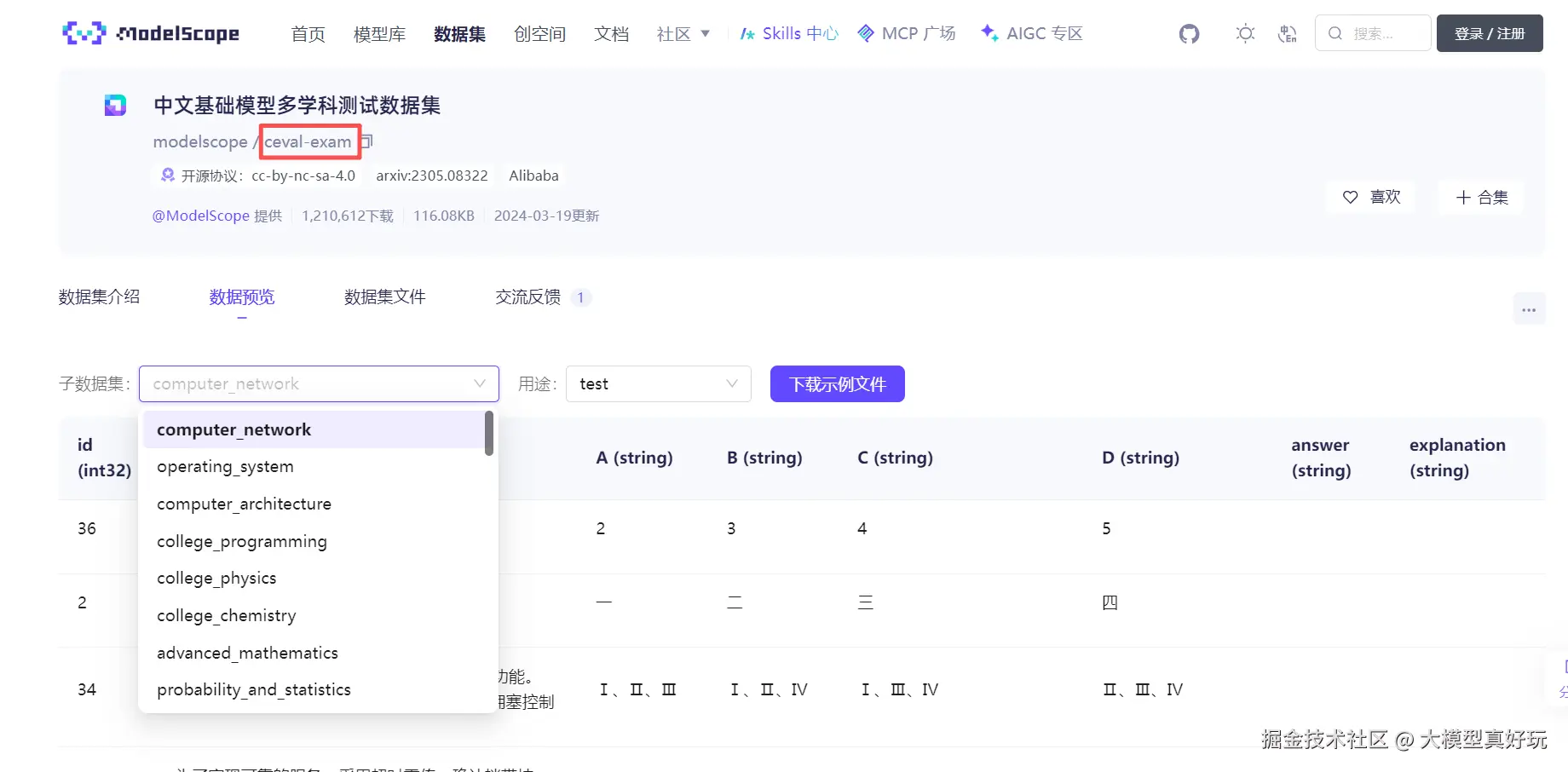Click the 登录 / 注册 button
This screenshot has height=772, width=1568.
(1490, 33)
